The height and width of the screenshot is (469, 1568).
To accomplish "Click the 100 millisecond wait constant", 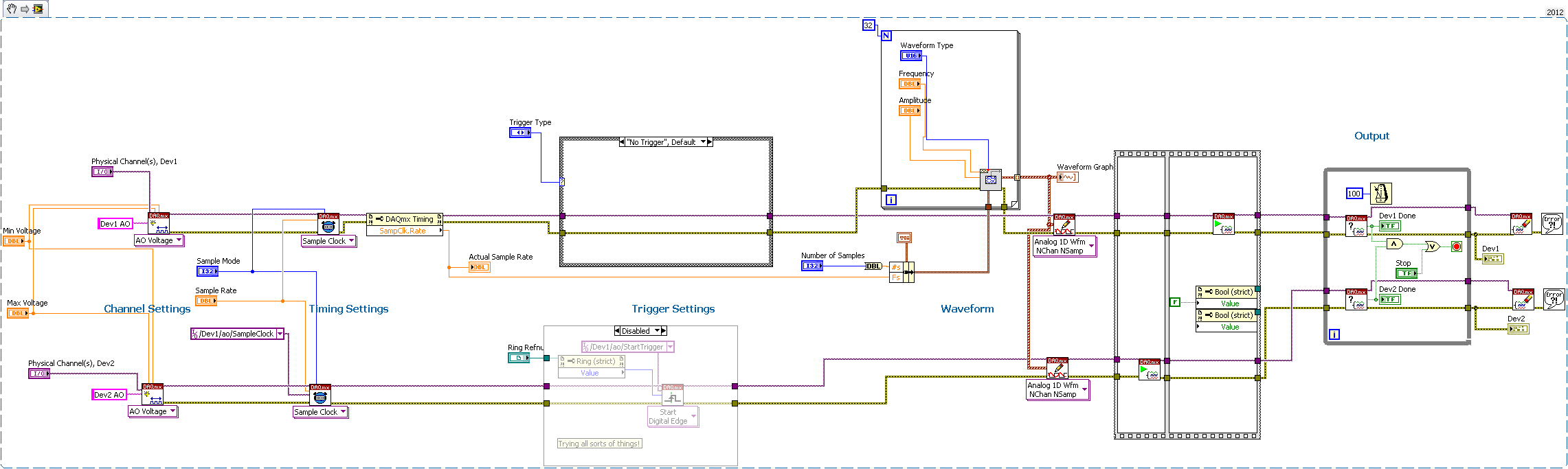I will pyautogui.click(x=1354, y=194).
